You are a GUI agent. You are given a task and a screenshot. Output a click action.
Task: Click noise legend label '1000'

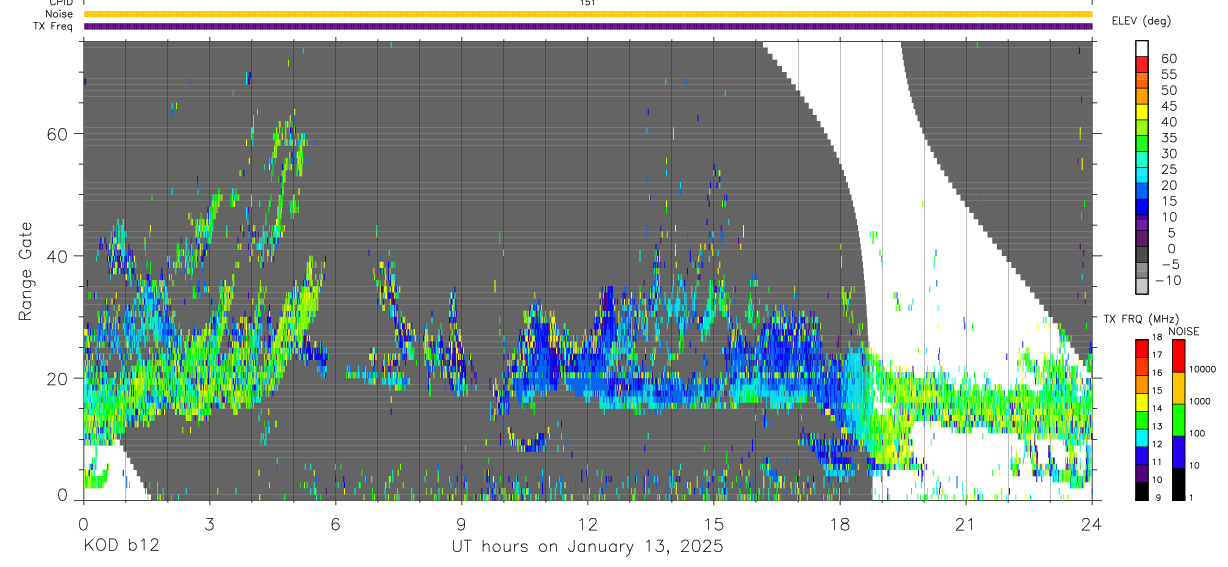point(1199,401)
